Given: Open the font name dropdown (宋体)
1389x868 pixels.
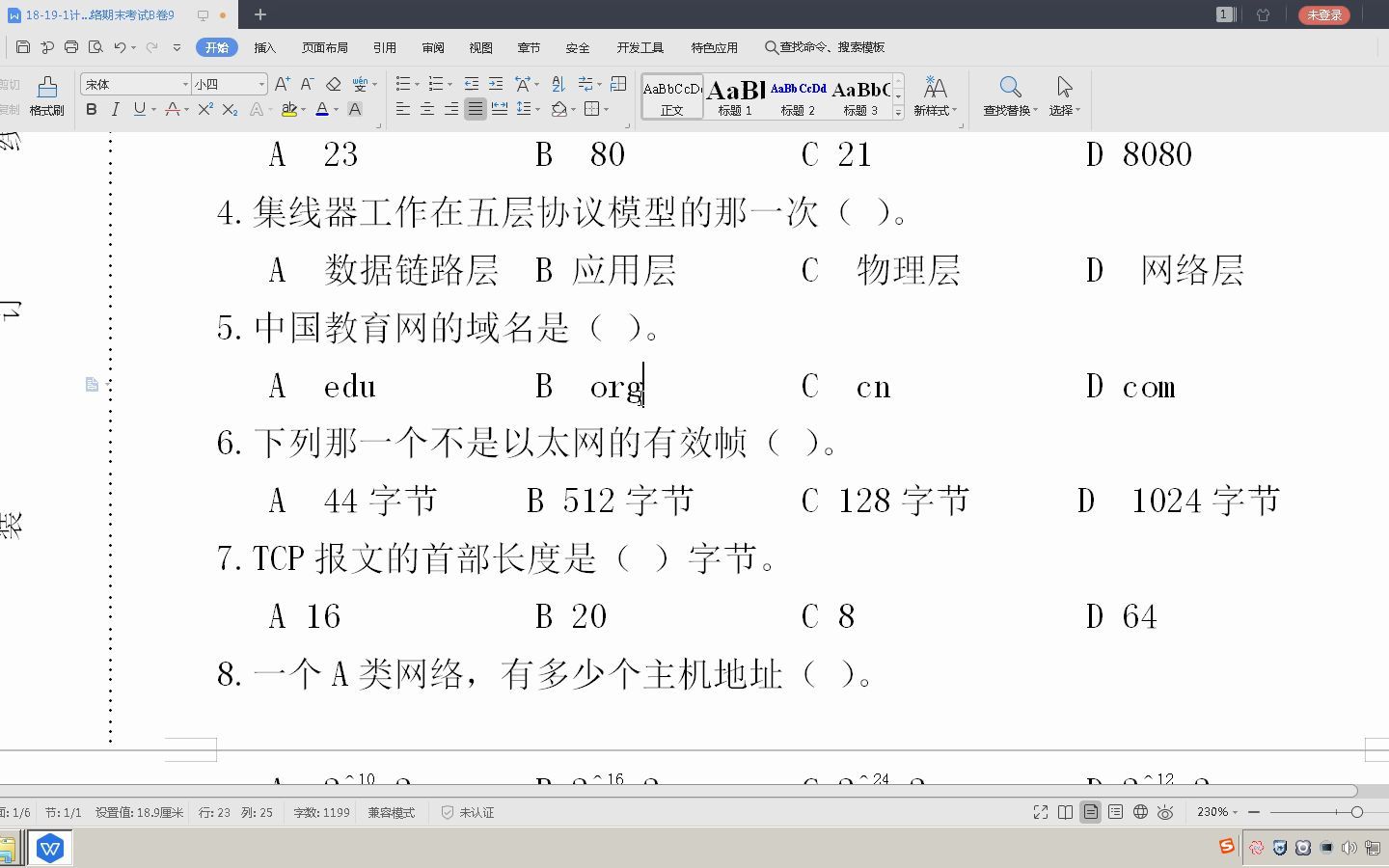Looking at the screenshot, I should pyautogui.click(x=185, y=85).
